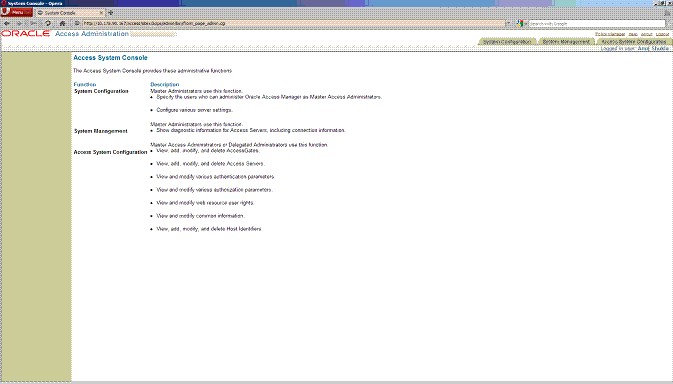The width and height of the screenshot is (673, 384).
Task: Click the Access System Configuration function label
Action: click(110, 152)
